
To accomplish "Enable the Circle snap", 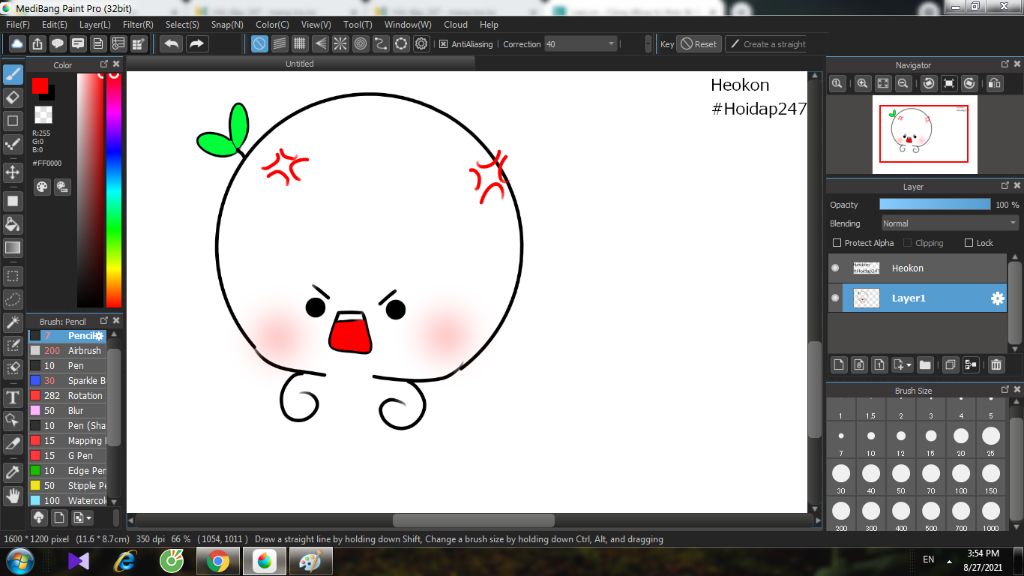I will [x=360, y=44].
